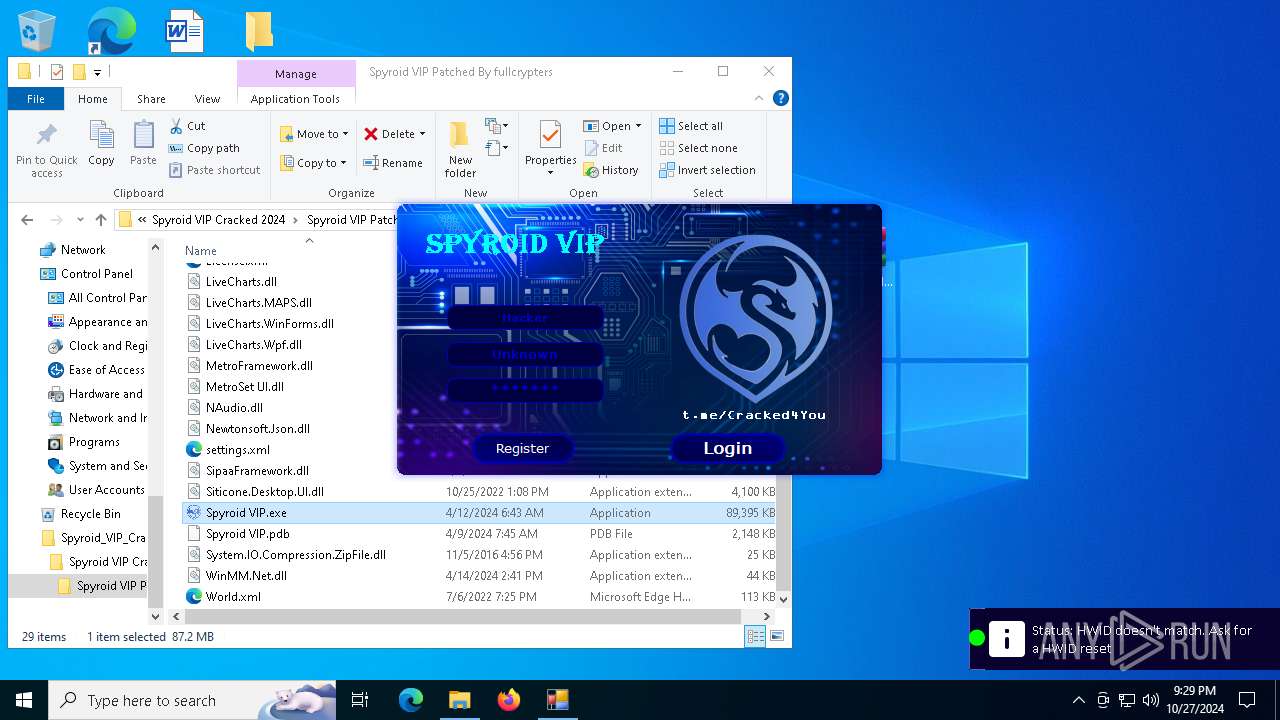Click Select none in ribbon

tap(698, 148)
